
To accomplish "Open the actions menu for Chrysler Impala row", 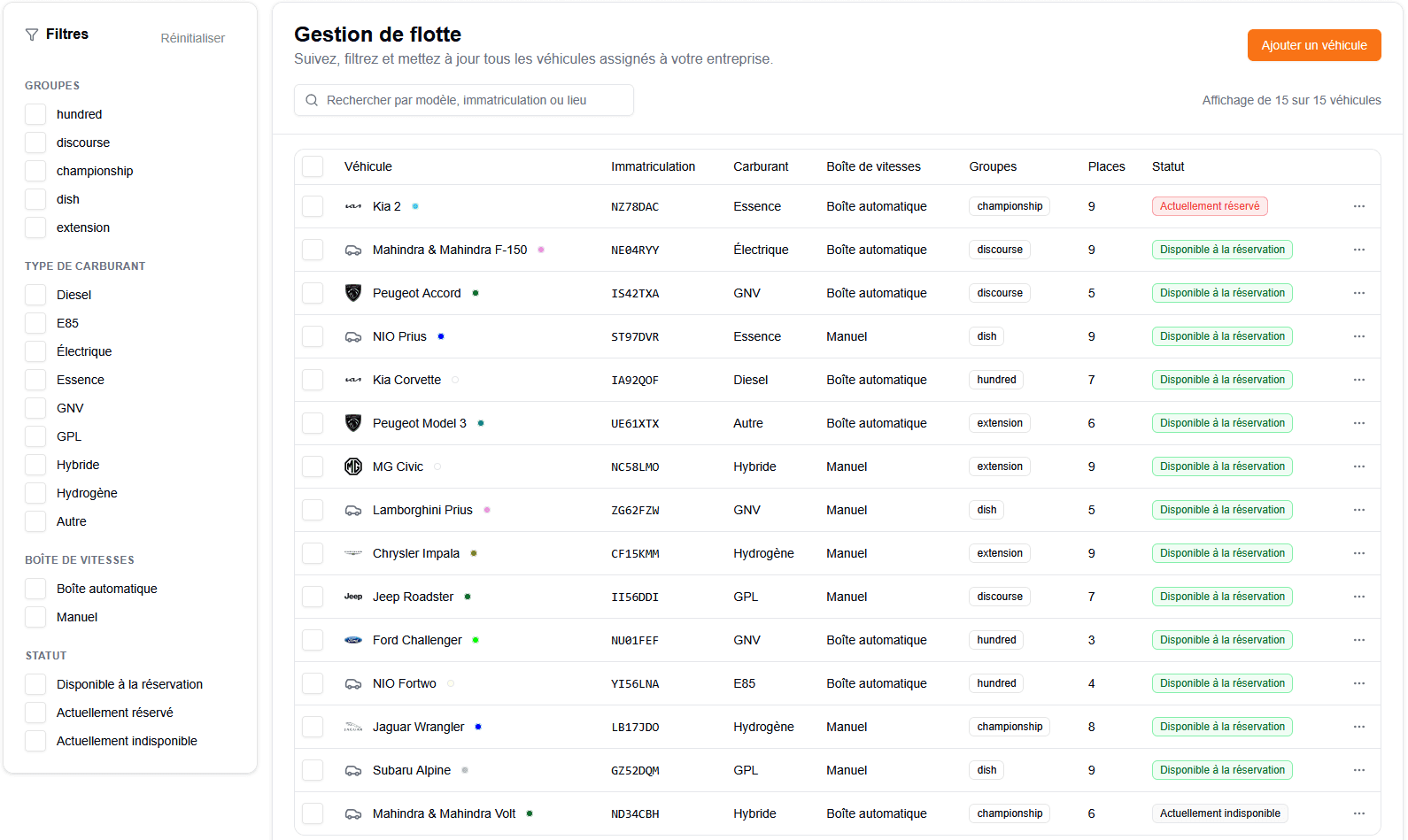I will [1359, 553].
